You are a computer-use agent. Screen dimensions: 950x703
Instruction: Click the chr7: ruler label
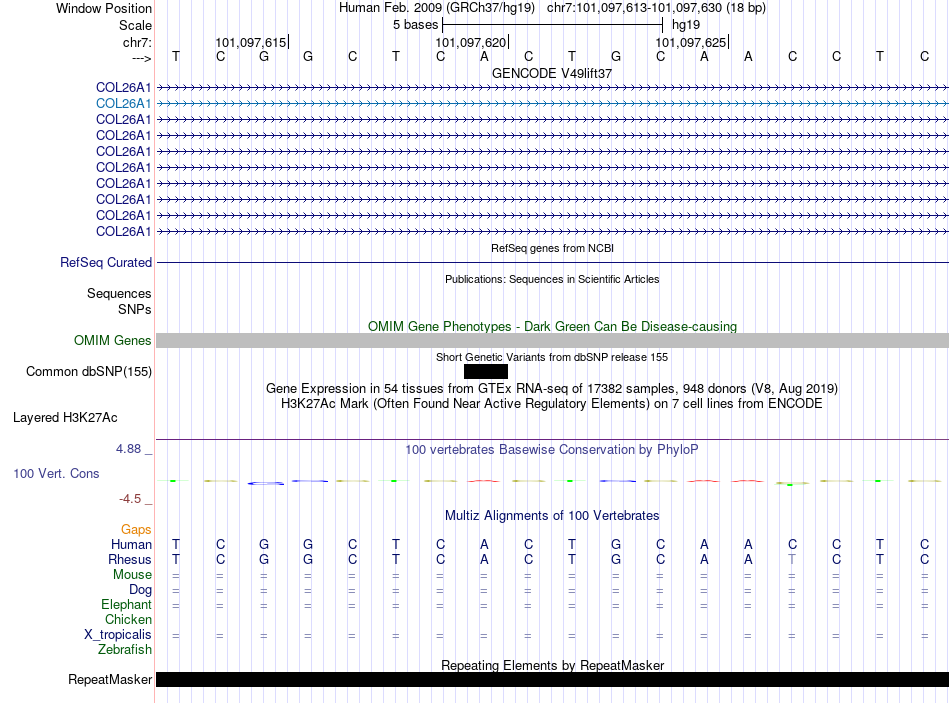tap(137, 42)
